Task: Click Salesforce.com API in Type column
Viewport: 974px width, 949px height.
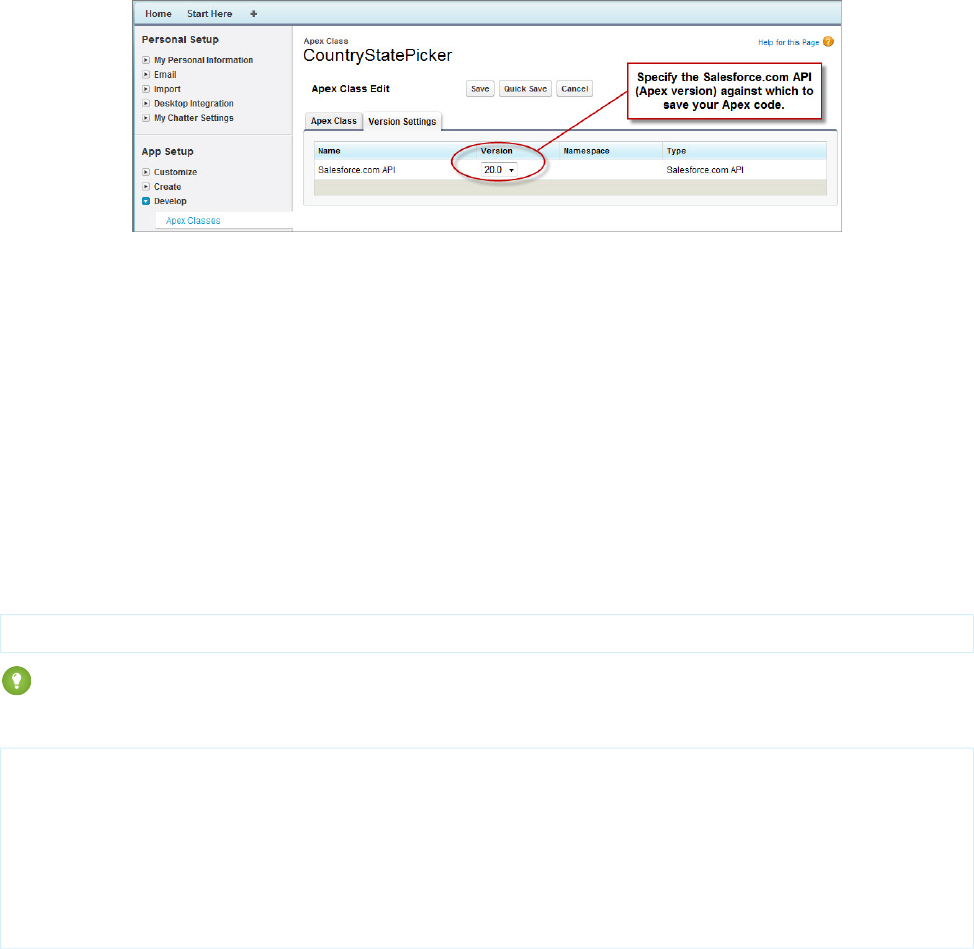Action: 705,170
